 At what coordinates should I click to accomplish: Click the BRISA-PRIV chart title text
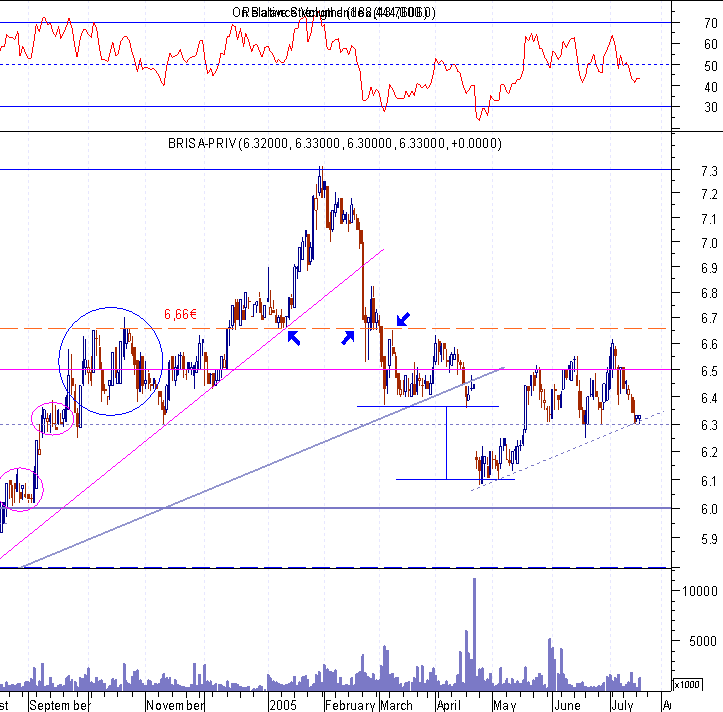[x=335, y=143]
